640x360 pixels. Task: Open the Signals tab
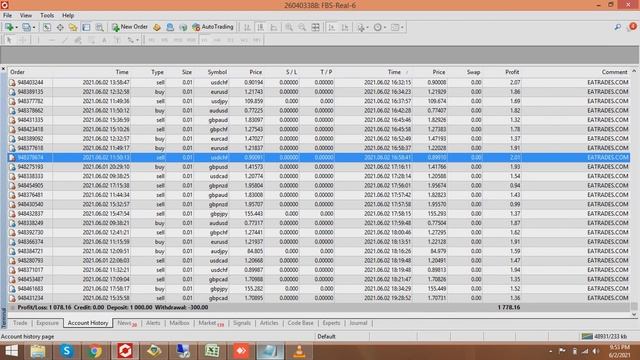242,323
